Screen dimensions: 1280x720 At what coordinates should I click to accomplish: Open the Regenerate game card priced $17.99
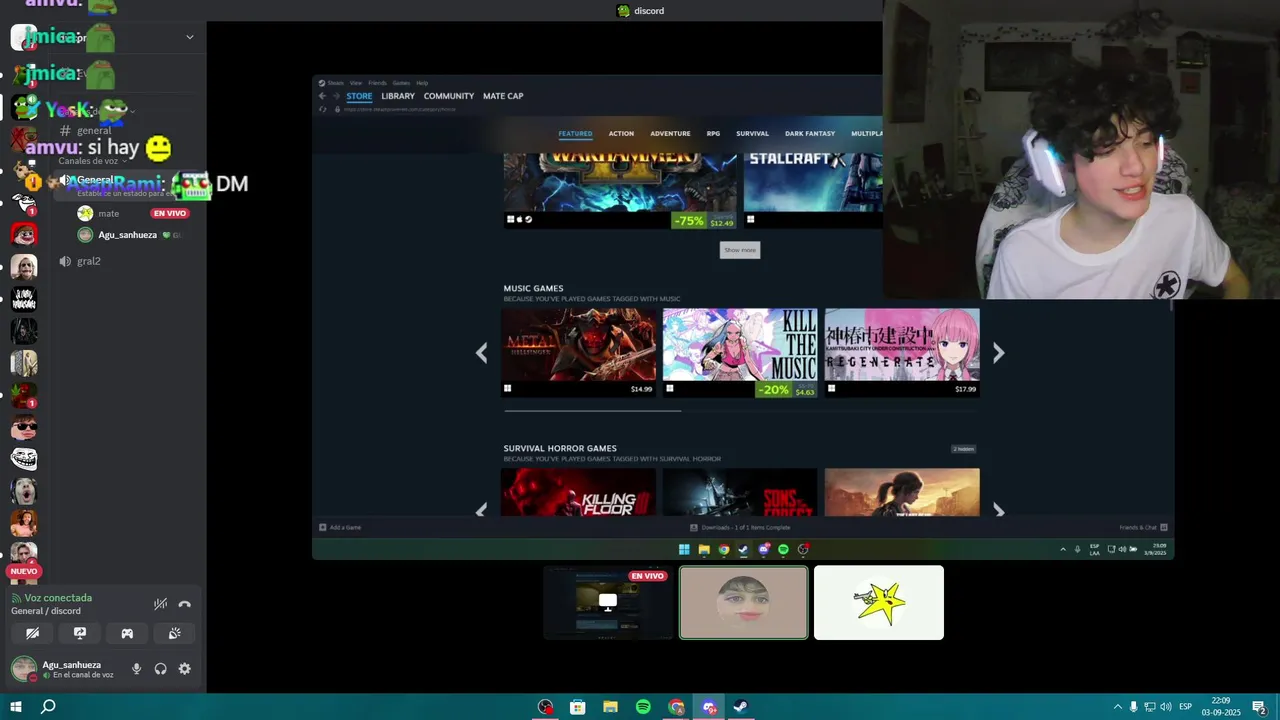click(x=902, y=352)
